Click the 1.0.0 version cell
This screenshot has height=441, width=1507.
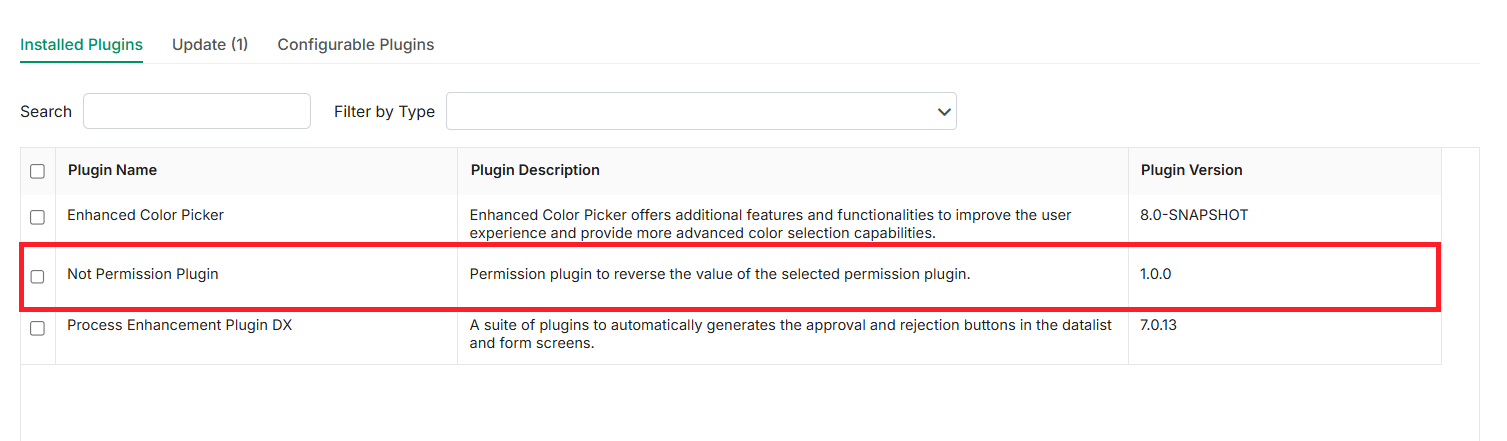click(x=1155, y=274)
